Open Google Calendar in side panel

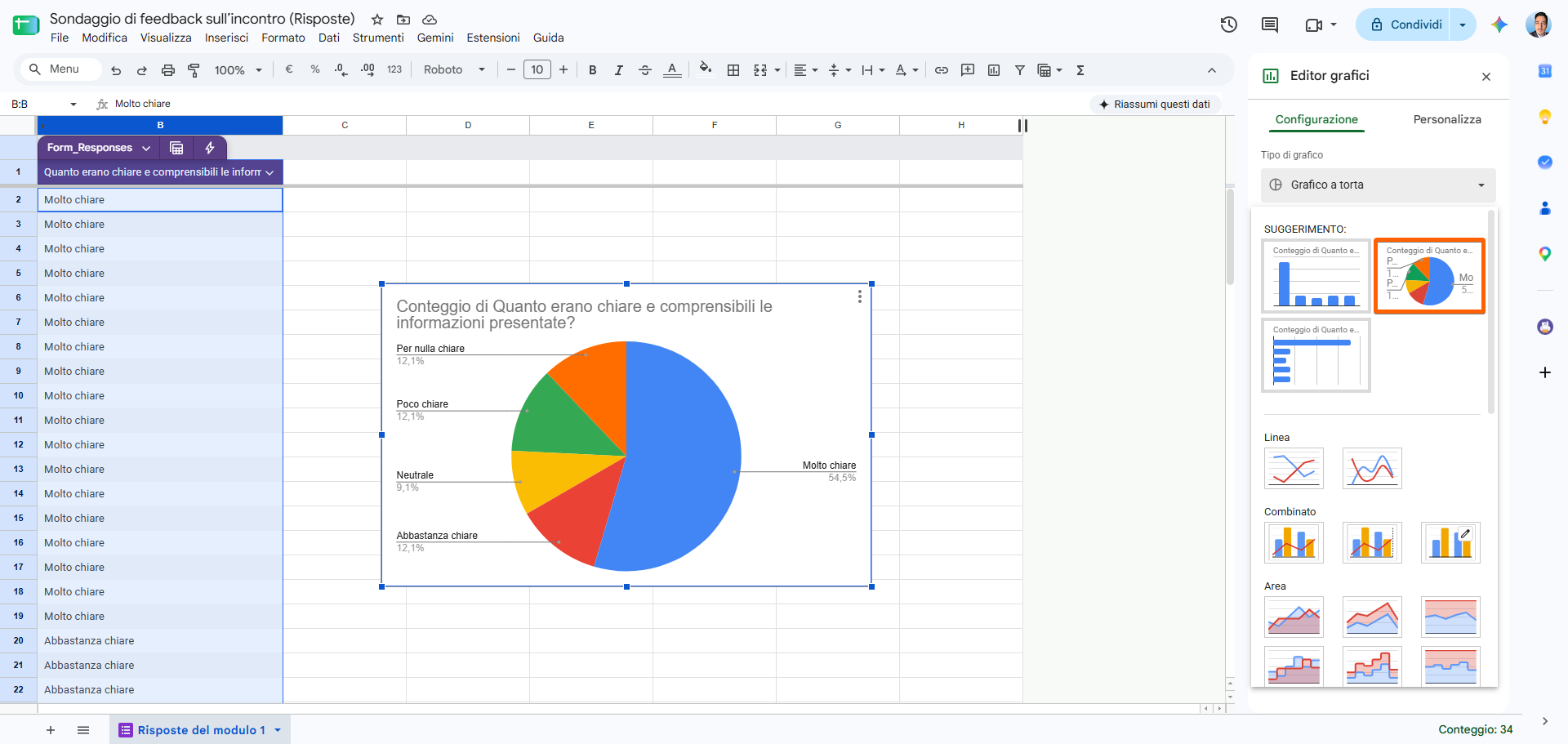[1545, 71]
